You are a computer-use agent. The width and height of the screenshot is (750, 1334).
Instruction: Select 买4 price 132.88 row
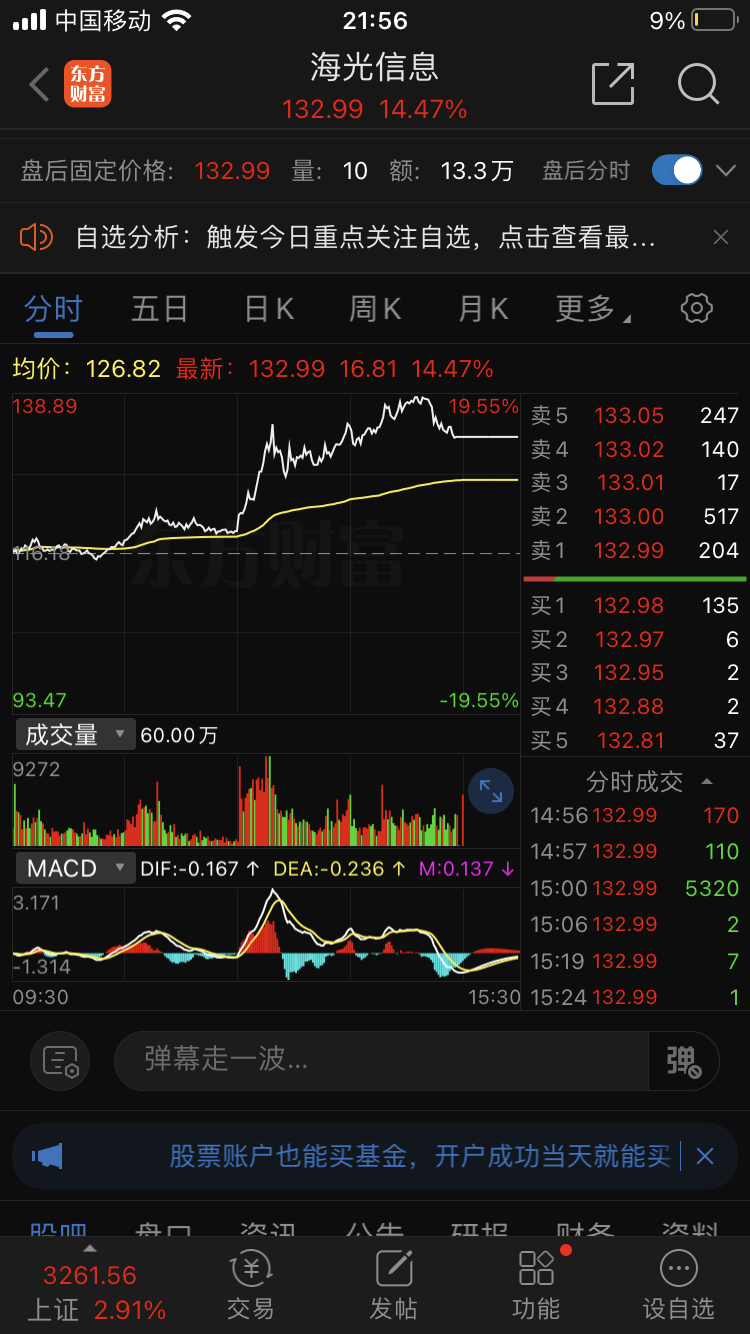pos(634,706)
